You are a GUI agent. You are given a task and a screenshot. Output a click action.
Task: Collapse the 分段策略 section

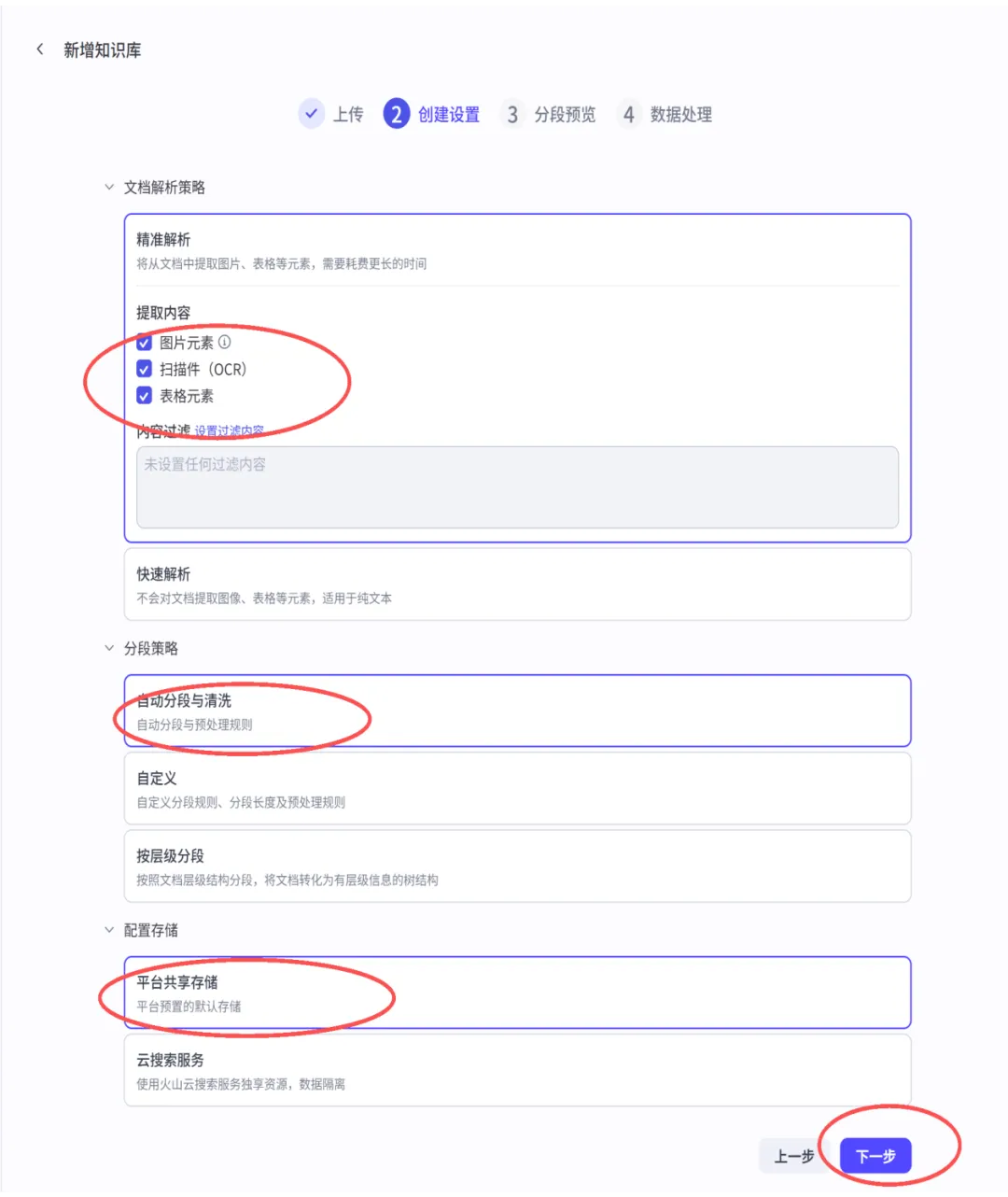[109, 648]
